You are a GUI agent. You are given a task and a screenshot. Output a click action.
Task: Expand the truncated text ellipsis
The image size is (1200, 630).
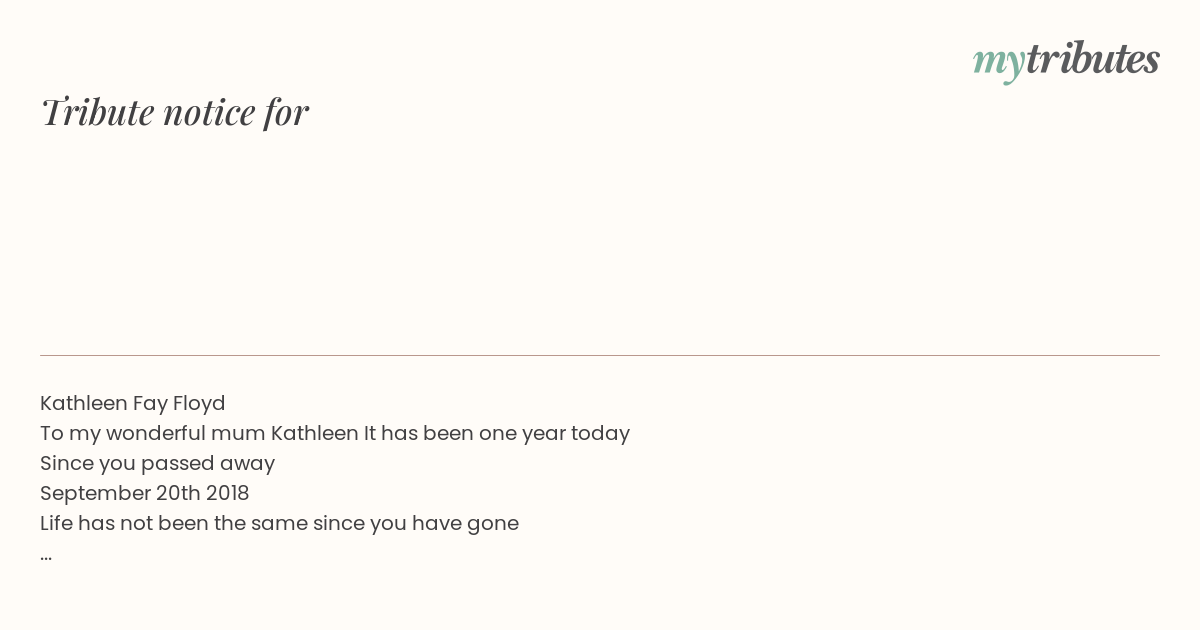click(x=46, y=556)
